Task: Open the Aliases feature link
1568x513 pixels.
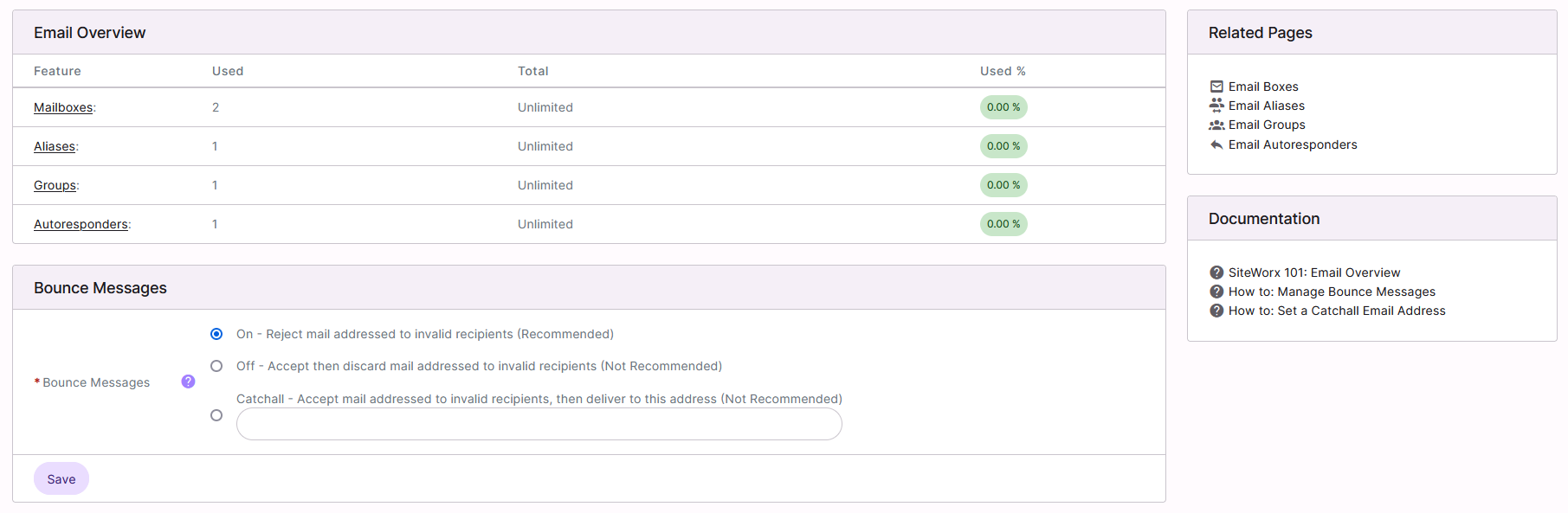Action: [55, 146]
